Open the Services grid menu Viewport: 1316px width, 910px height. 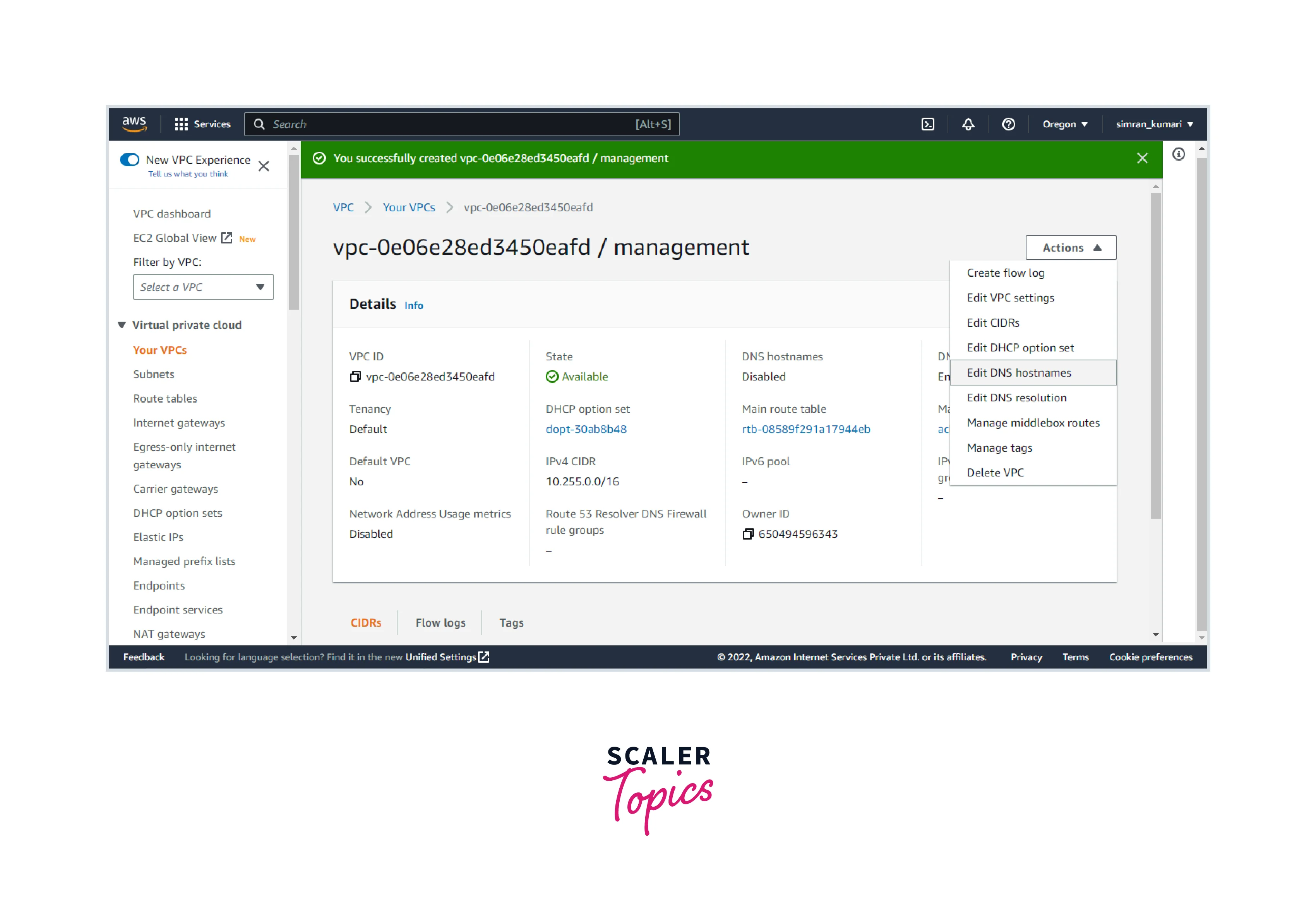202,124
